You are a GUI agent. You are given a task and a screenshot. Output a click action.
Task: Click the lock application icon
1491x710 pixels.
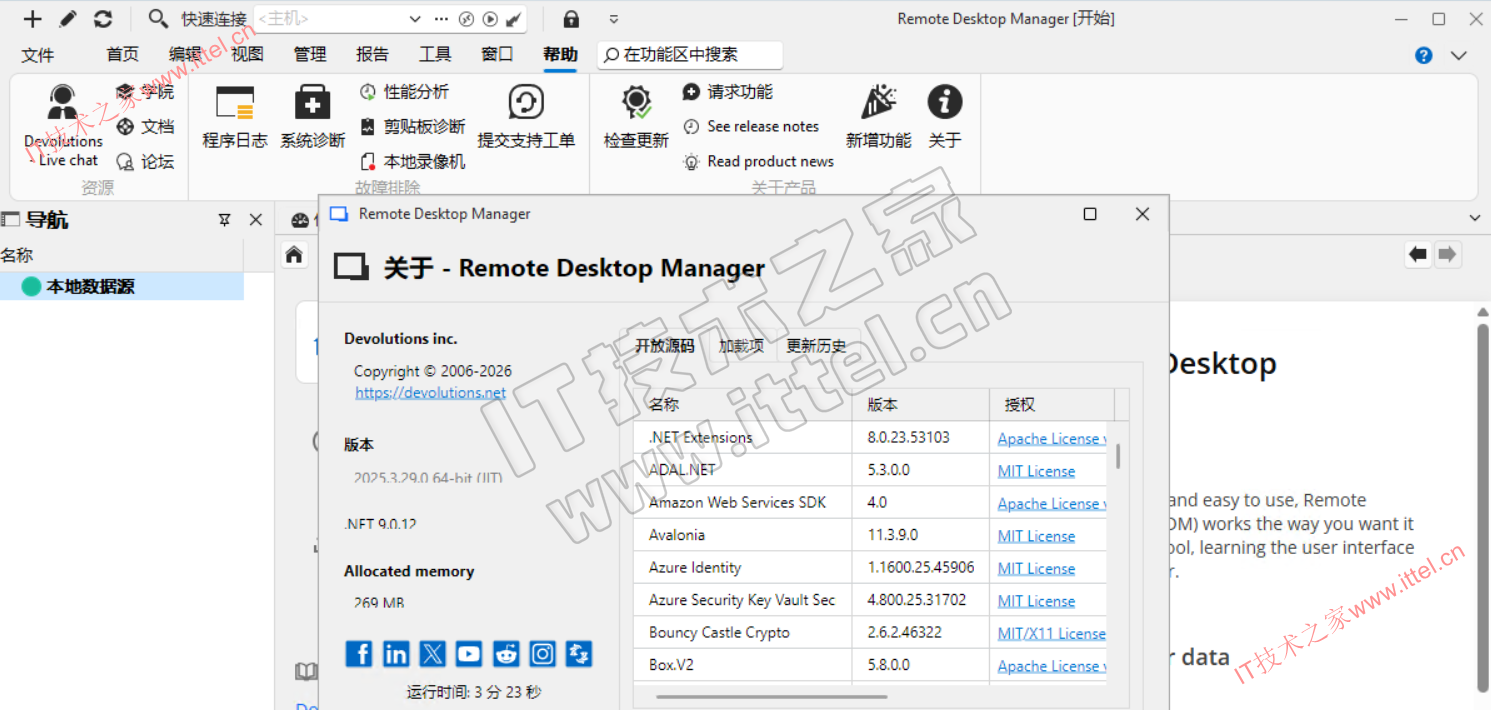click(571, 19)
